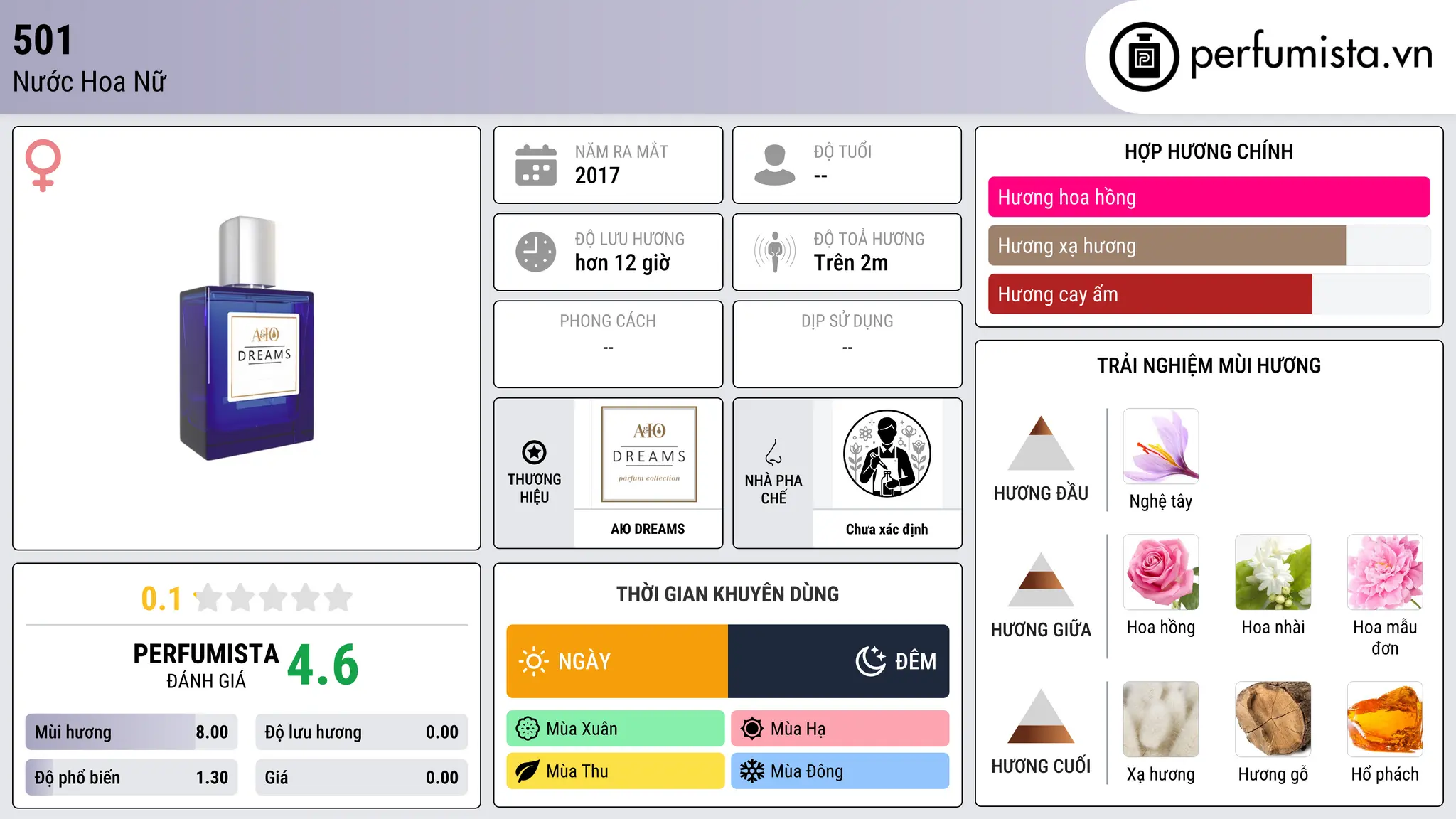Click the star badge icon above Thương hiệu
This screenshot has height=819, width=1456.
534,452
